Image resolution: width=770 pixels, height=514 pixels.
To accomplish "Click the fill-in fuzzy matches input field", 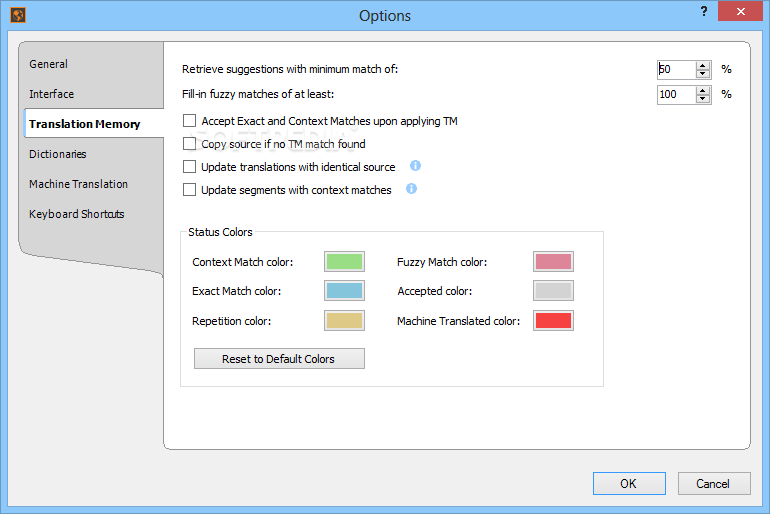I will [x=675, y=95].
